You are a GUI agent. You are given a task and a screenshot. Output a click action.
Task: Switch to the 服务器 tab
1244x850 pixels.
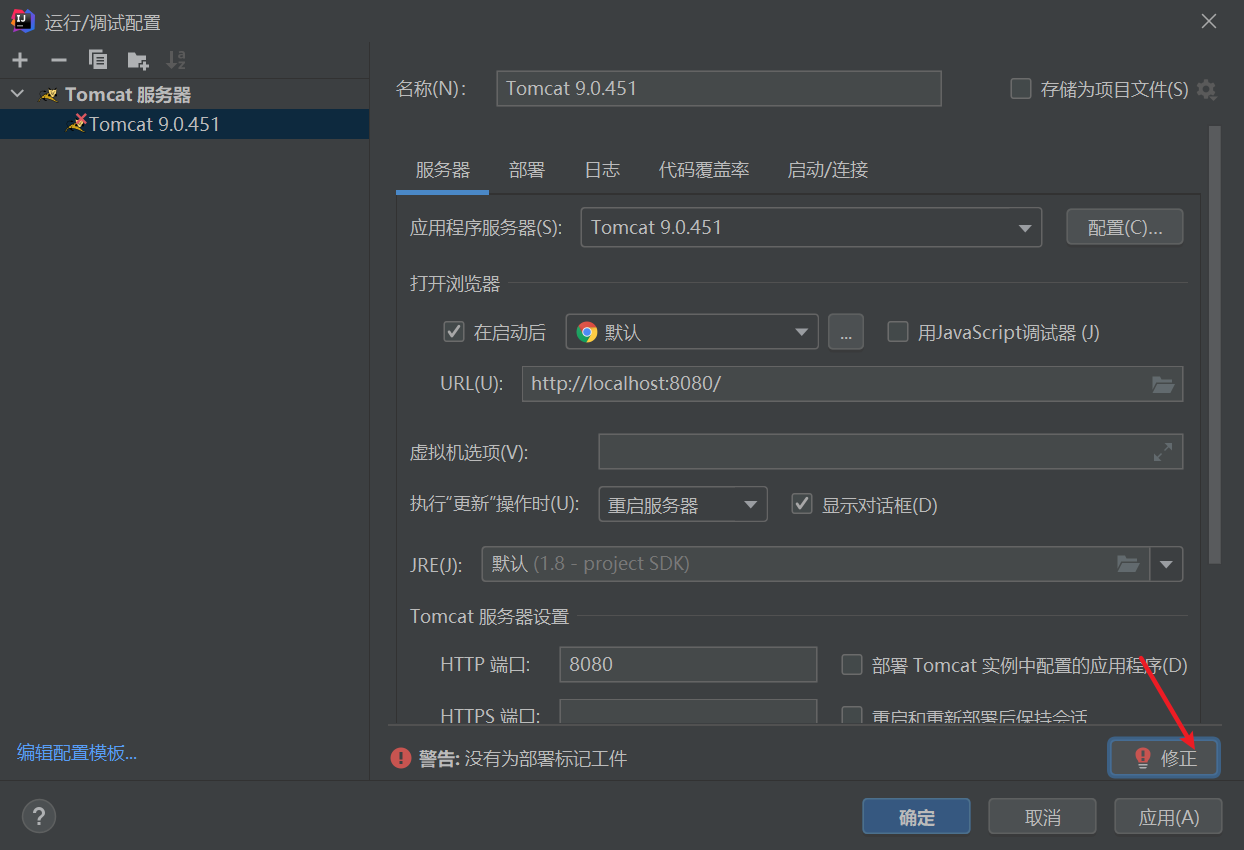[x=443, y=170]
